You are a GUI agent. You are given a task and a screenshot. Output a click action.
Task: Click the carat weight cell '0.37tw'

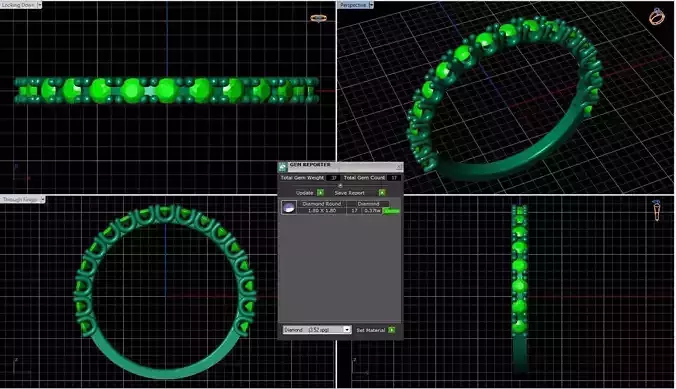pos(372,211)
